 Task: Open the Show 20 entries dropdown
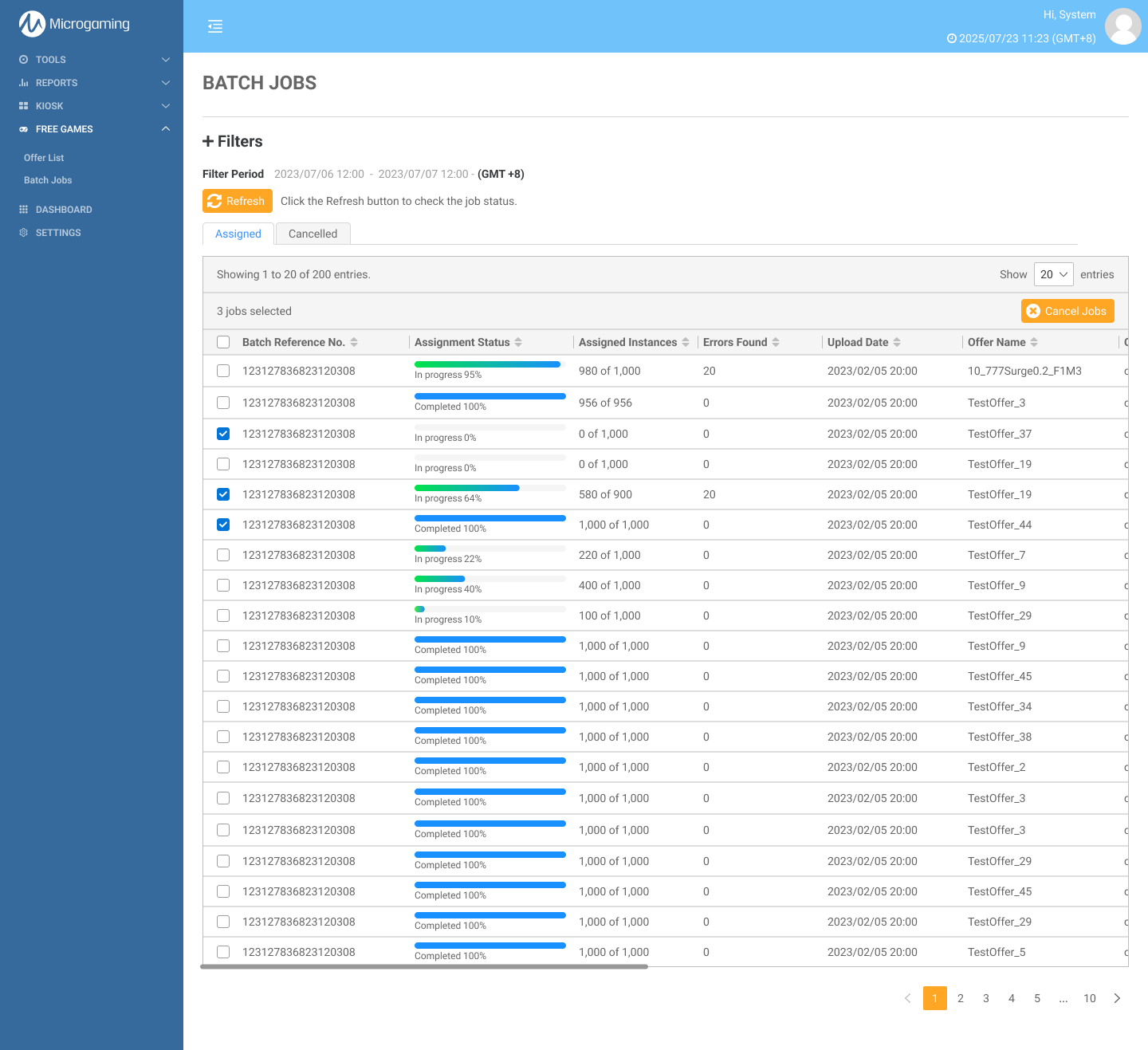tap(1053, 274)
